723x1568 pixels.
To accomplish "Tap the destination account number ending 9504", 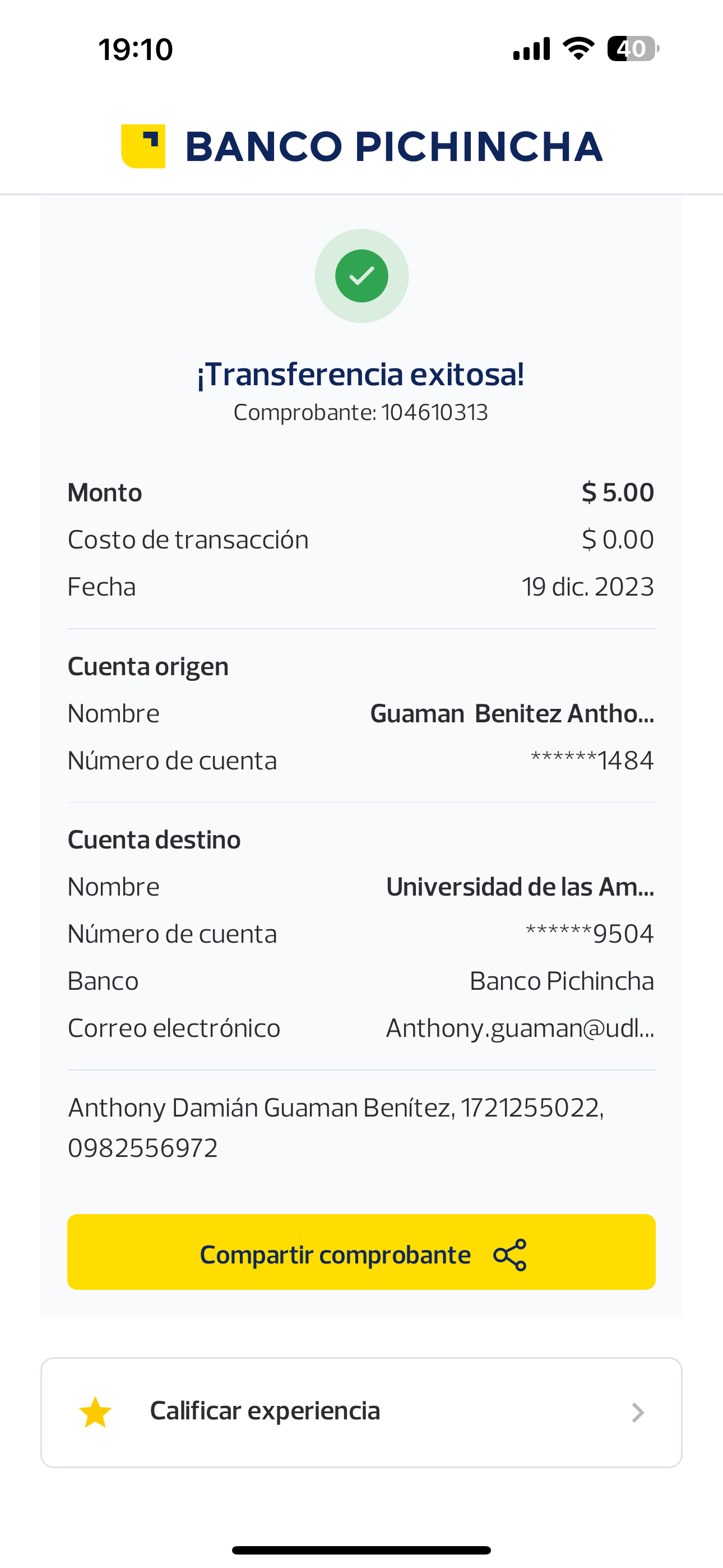I will click(589, 934).
